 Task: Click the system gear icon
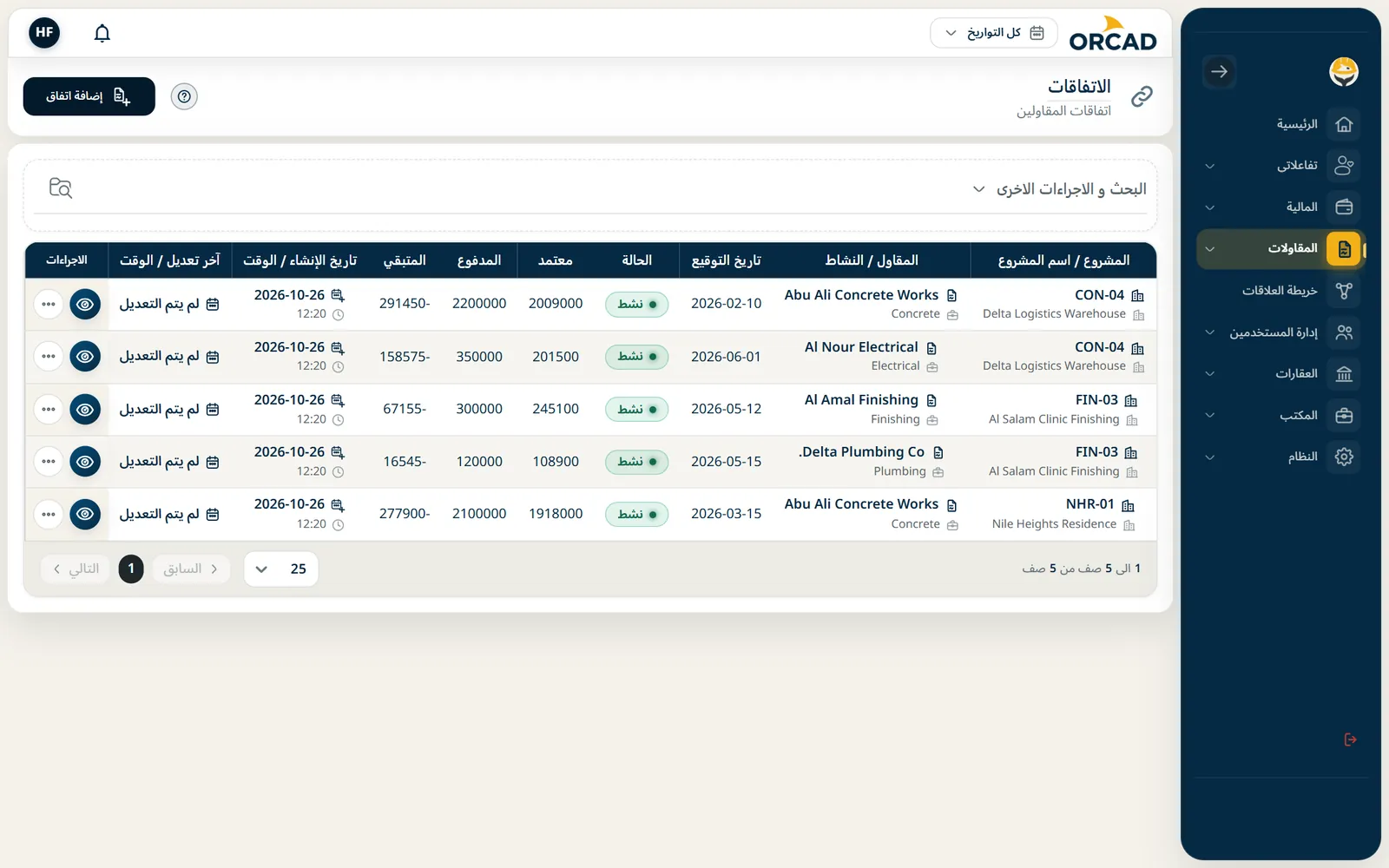(1344, 457)
